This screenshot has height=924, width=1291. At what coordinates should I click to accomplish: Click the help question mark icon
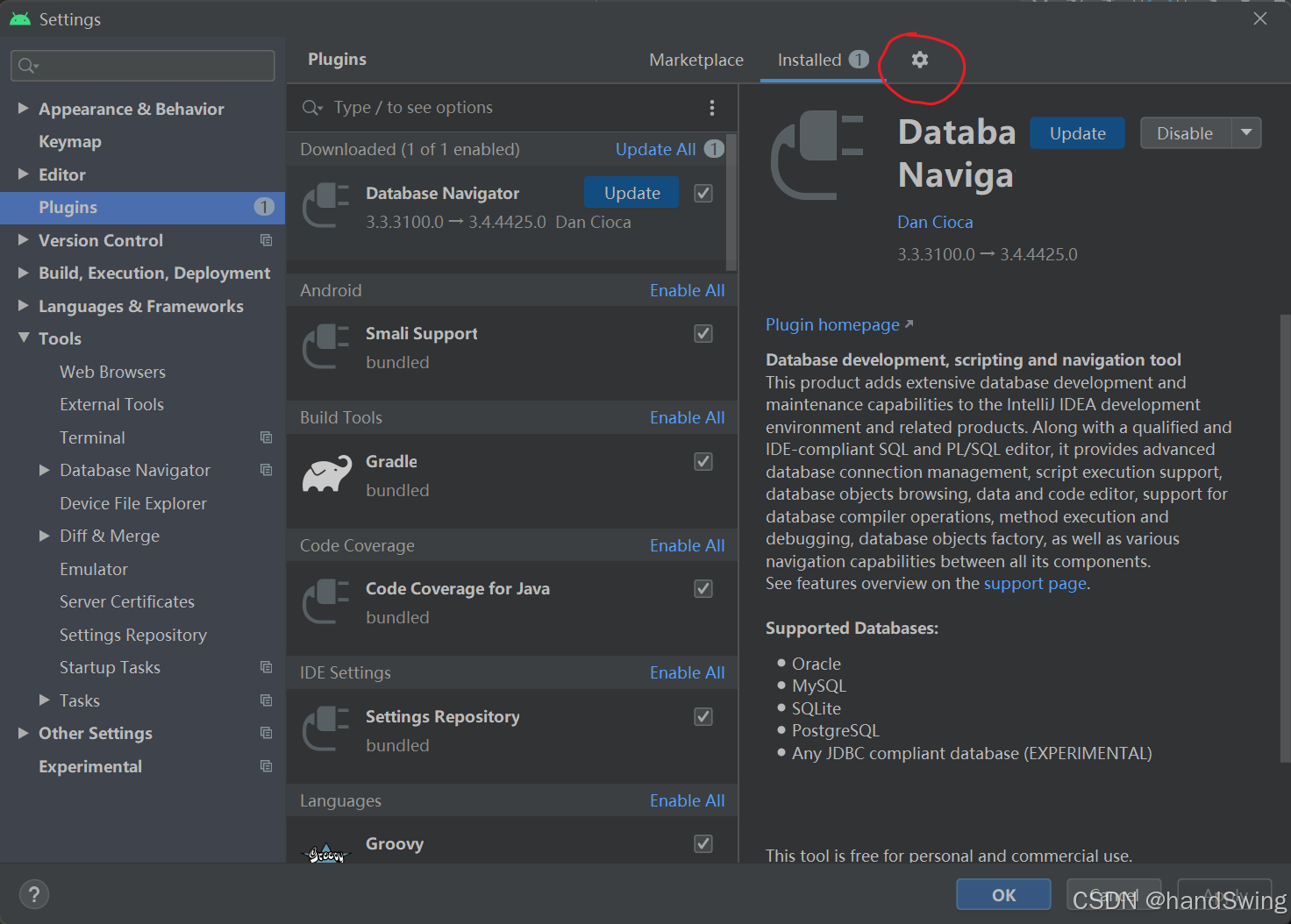click(x=34, y=894)
